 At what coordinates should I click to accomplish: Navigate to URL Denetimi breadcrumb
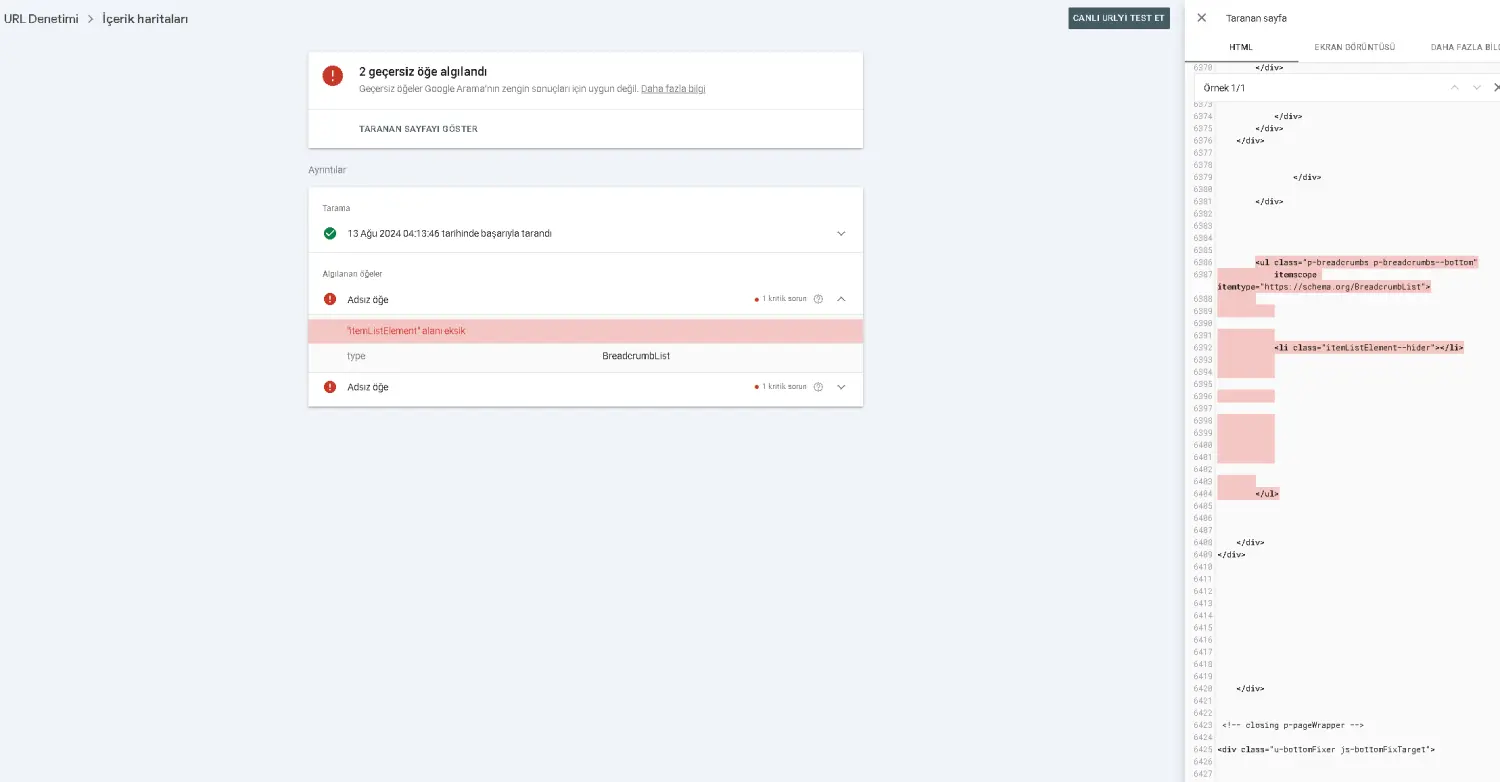(x=41, y=19)
